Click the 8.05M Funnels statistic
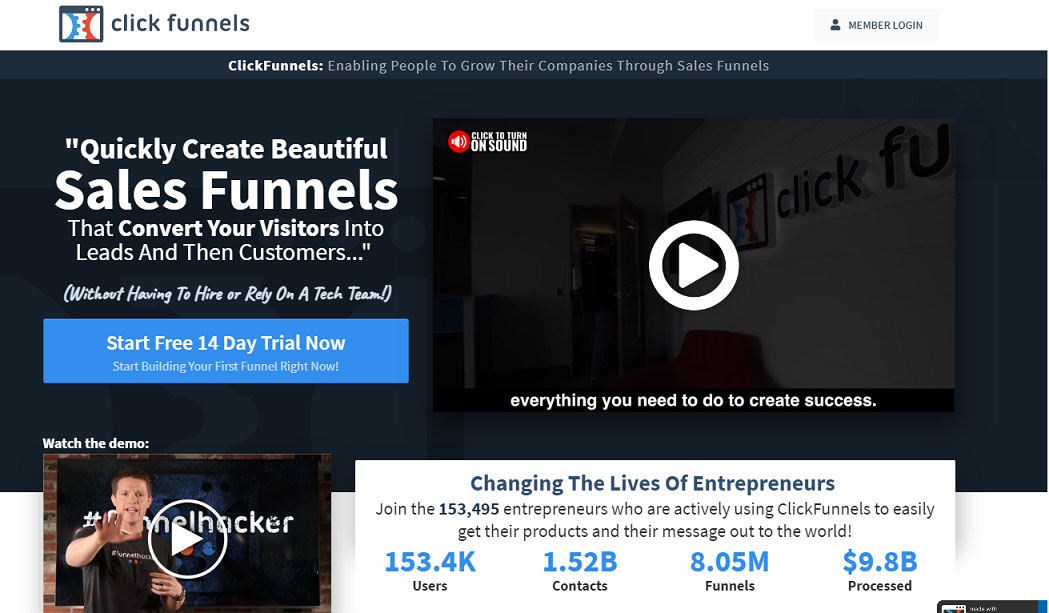The width and height of the screenshot is (1049, 613). tap(729, 570)
